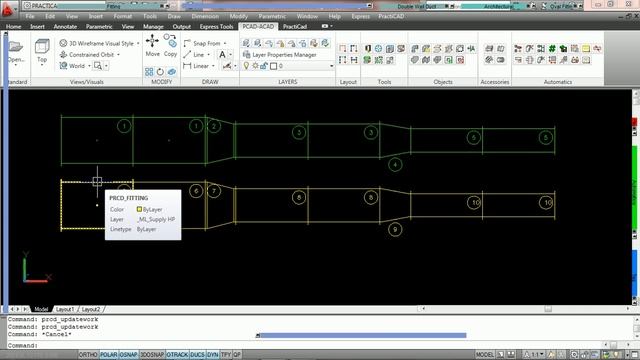Screen dimensions: 640x360
Task: Click the last icon in Automatics bottom row
Action: [586, 60]
